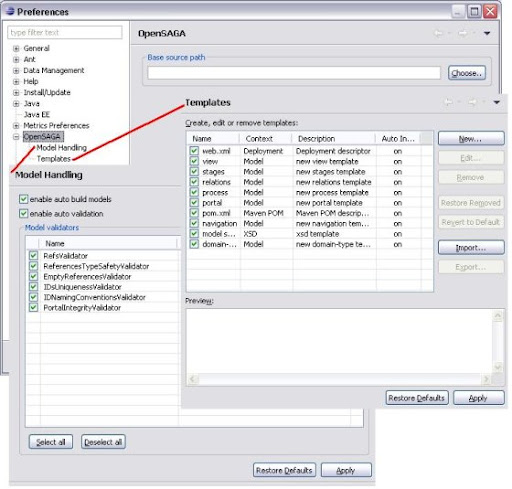Uncheck the web.xml template
The height and width of the screenshot is (489, 512).
pos(194,151)
